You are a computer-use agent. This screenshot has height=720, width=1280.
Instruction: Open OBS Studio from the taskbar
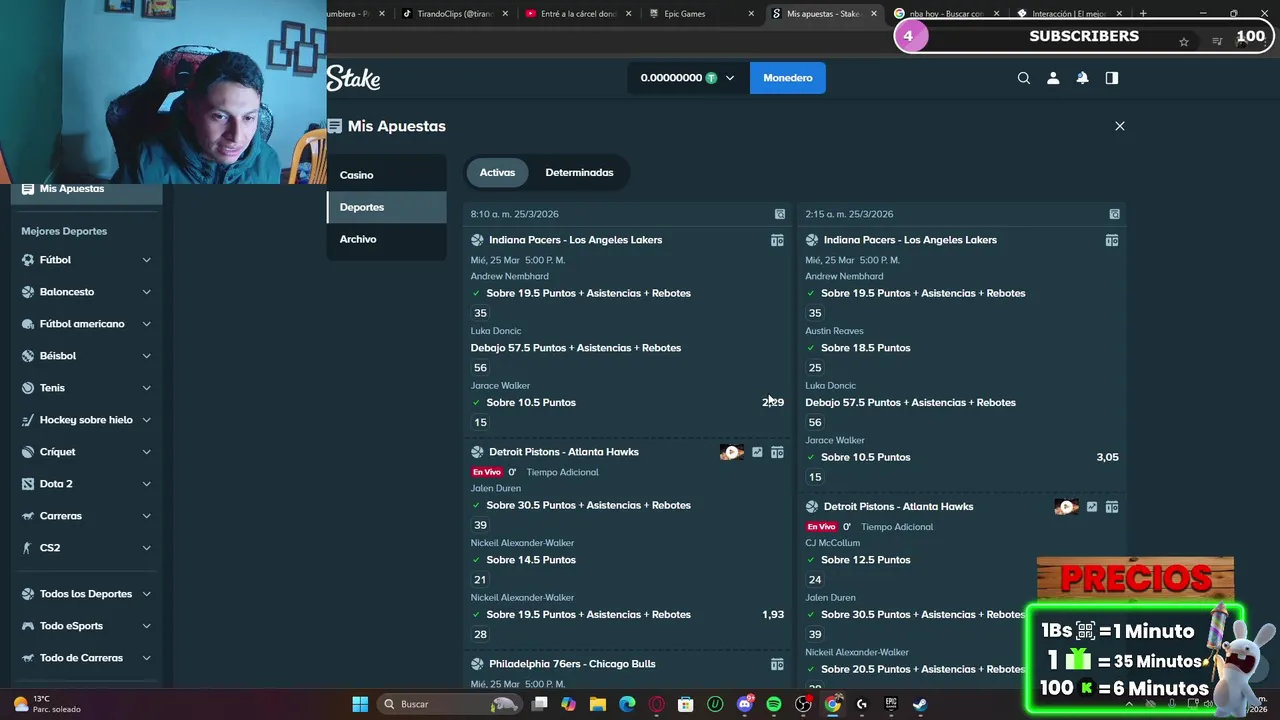pyautogui.click(x=803, y=704)
